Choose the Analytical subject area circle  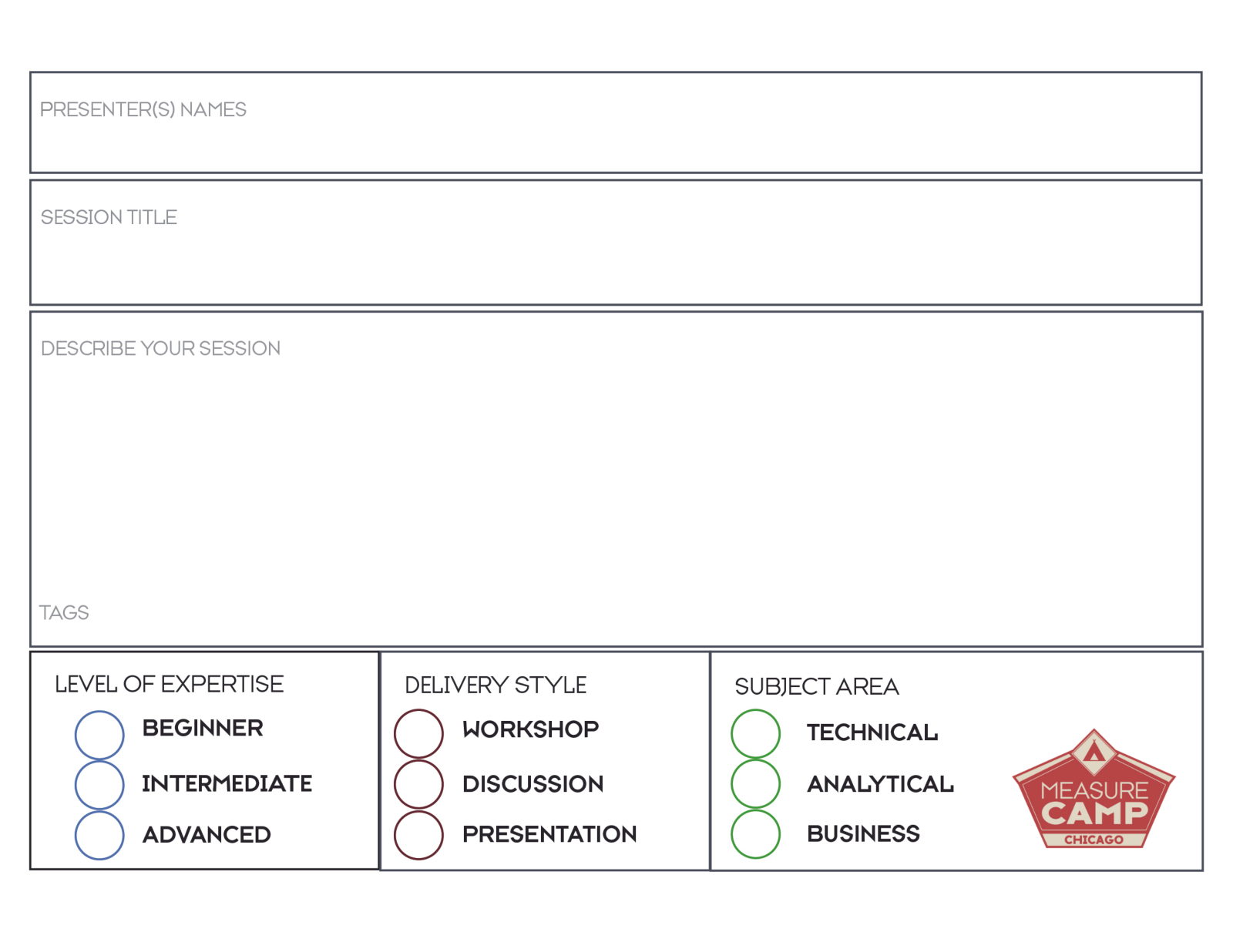(755, 784)
